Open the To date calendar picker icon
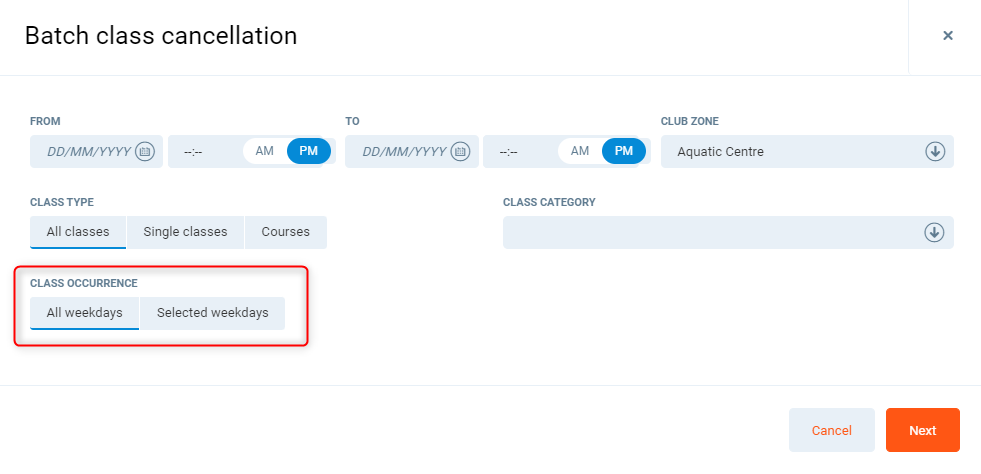981x474 pixels. point(460,152)
